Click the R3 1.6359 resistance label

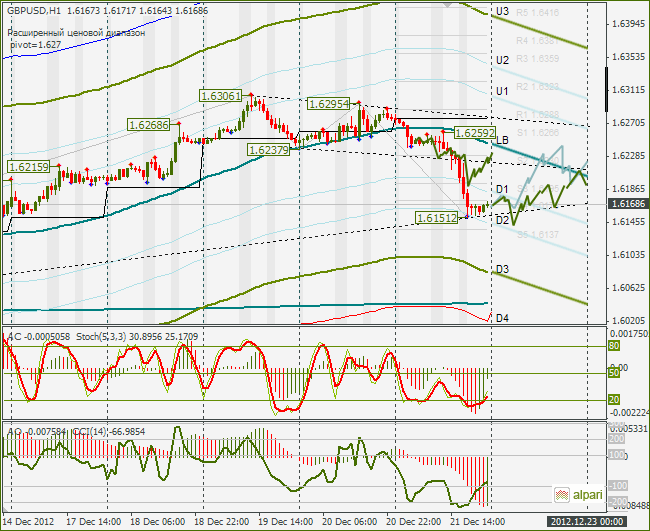click(537, 59)
